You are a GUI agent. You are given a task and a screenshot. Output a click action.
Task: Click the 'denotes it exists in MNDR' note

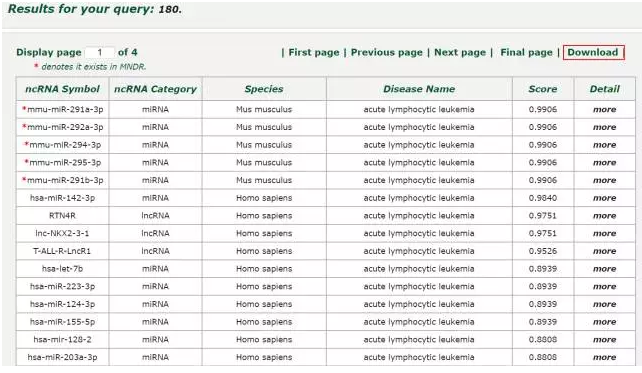(93, 67)
